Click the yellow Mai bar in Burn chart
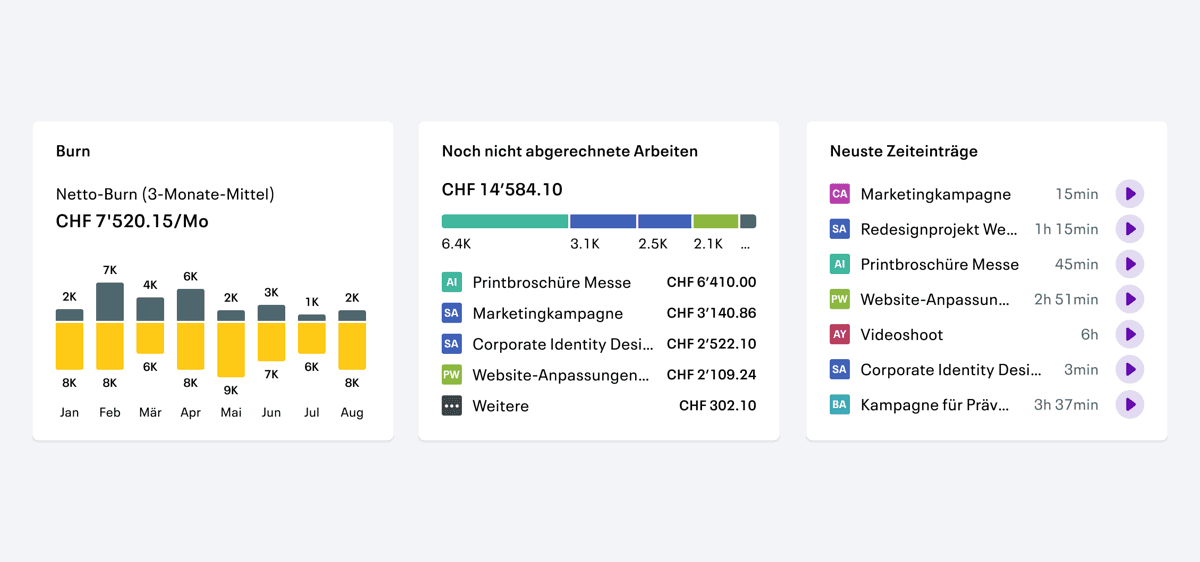Screen dimensions: 1200x562 tap(231, 350)
